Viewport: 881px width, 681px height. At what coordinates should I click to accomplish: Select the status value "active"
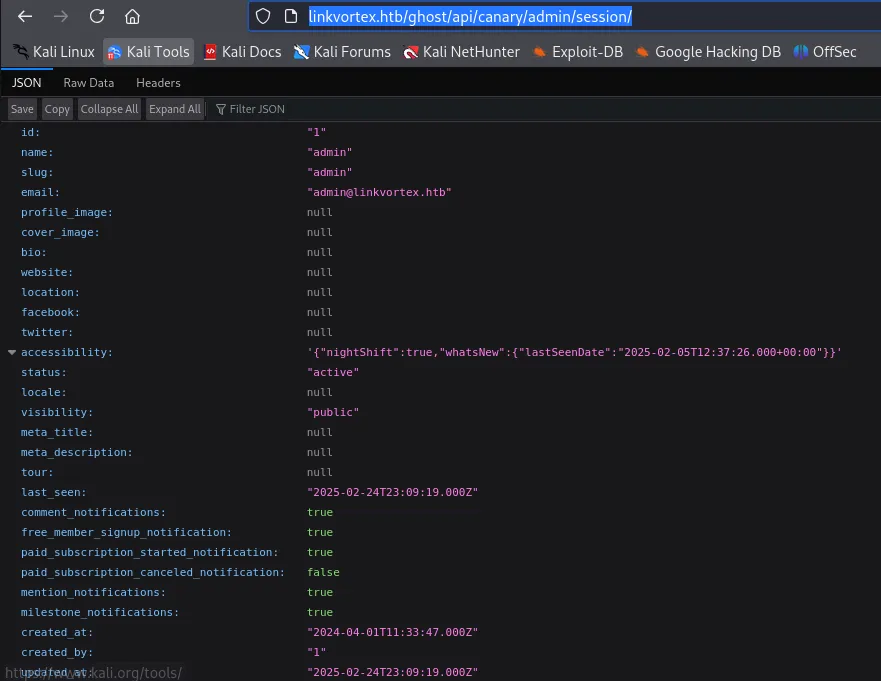[333, 372]
